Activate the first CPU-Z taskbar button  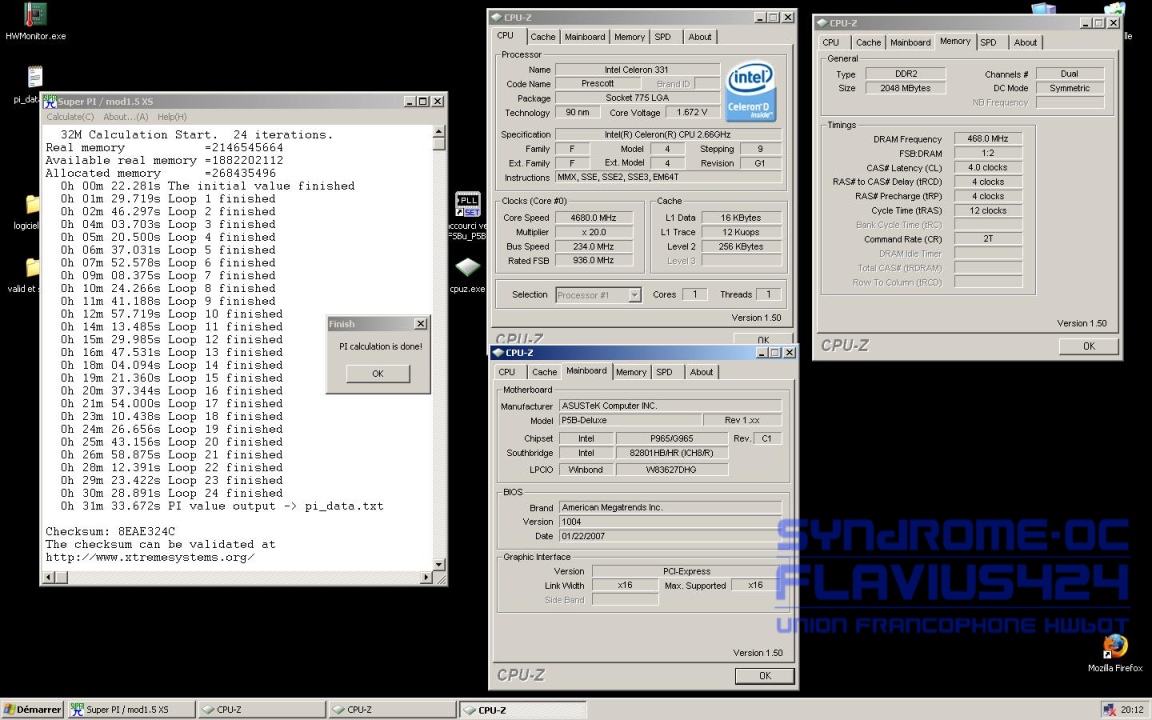pyautogui.click(x=262, y=710)
